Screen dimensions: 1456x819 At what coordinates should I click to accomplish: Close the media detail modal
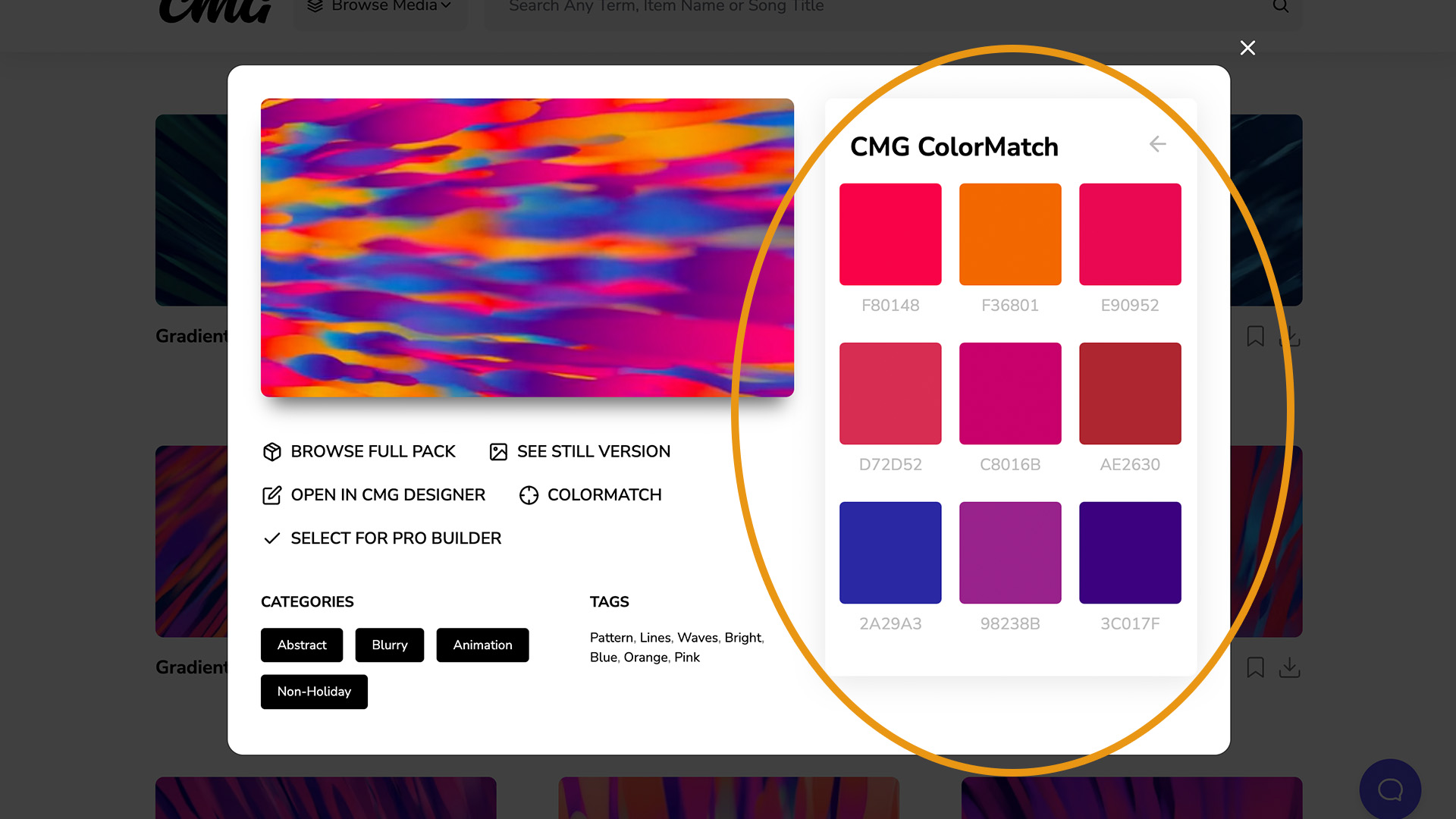point(1247,48)
